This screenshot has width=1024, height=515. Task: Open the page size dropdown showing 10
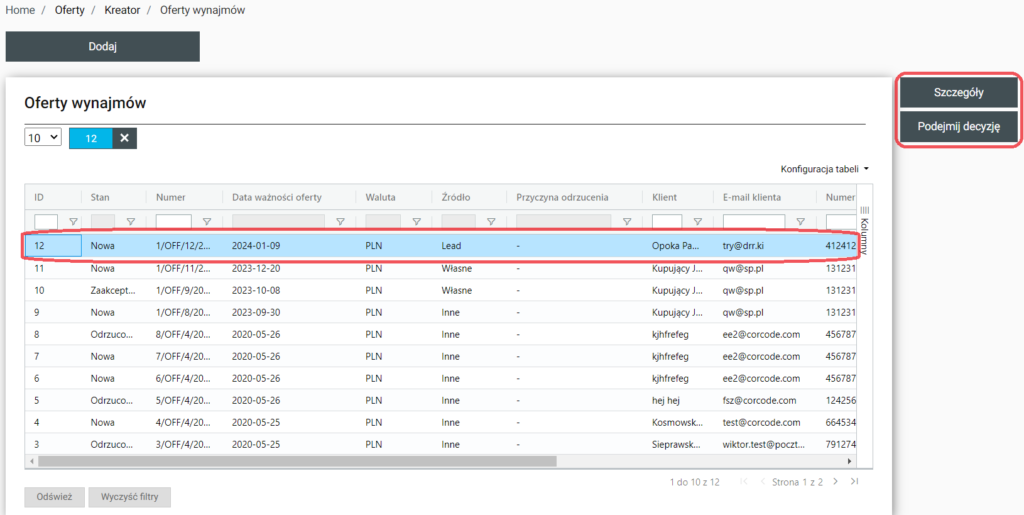43,138
